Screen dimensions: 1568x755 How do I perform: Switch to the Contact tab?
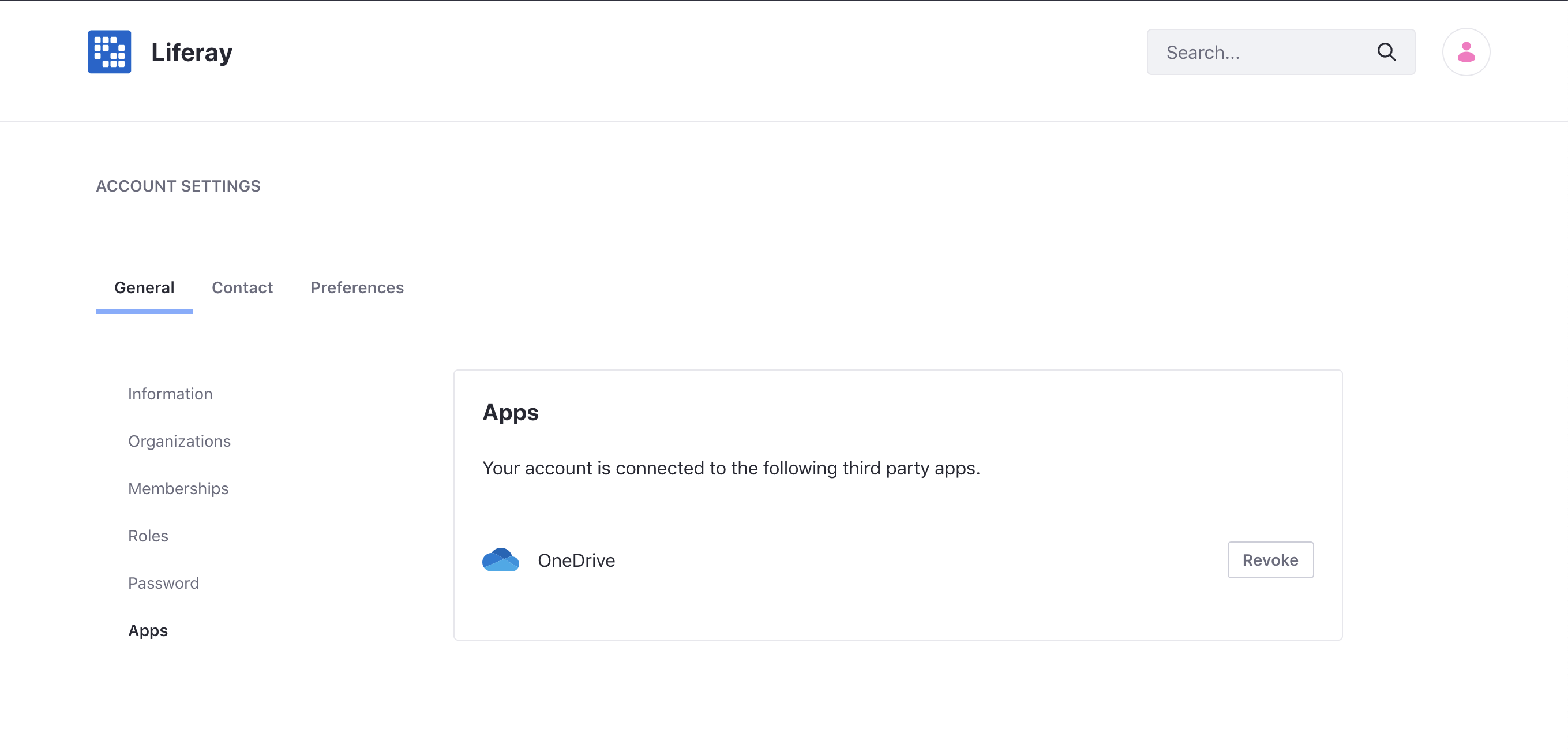point(242,287)
